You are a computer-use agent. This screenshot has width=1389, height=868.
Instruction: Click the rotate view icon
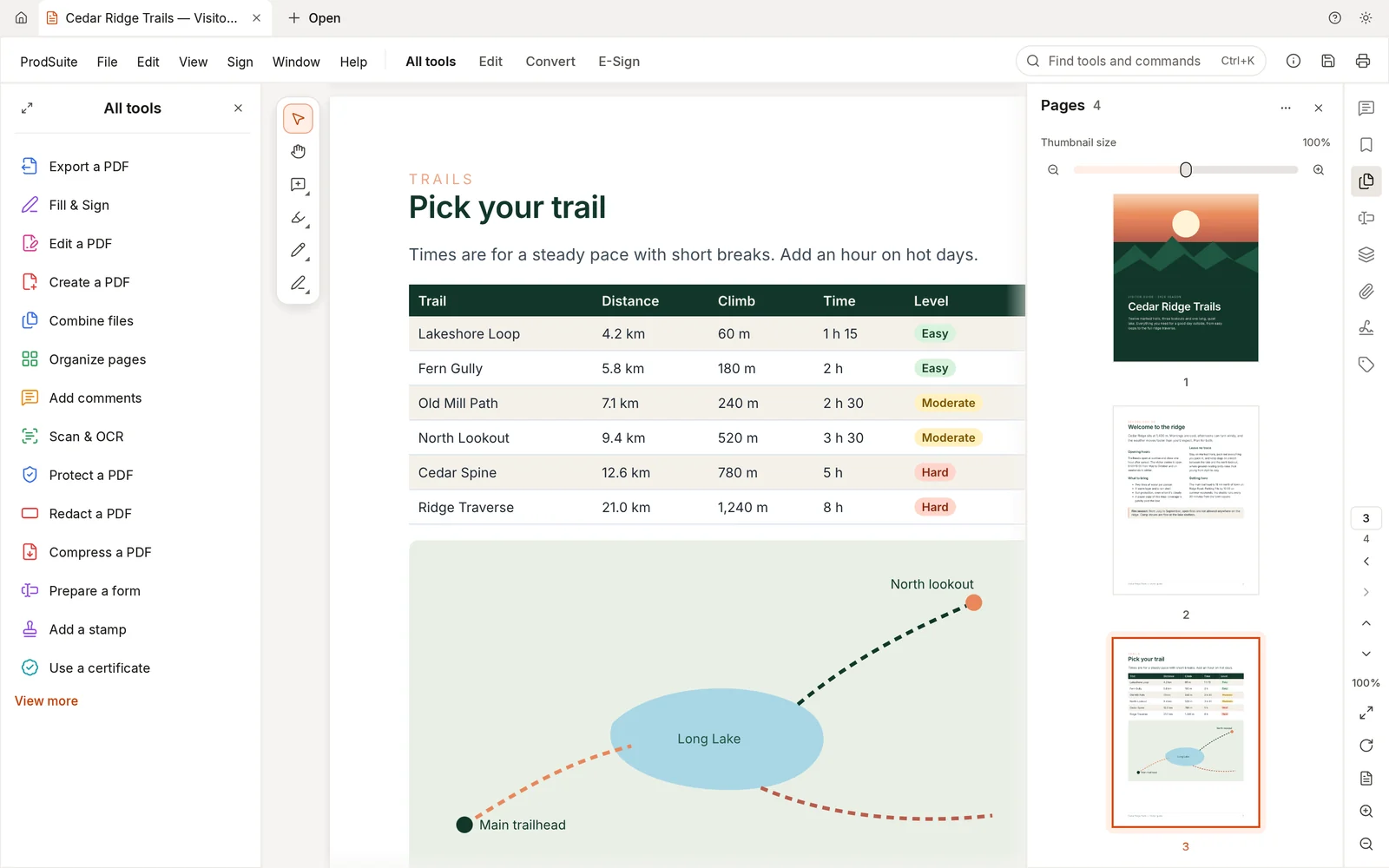(x=1366, y=746)
